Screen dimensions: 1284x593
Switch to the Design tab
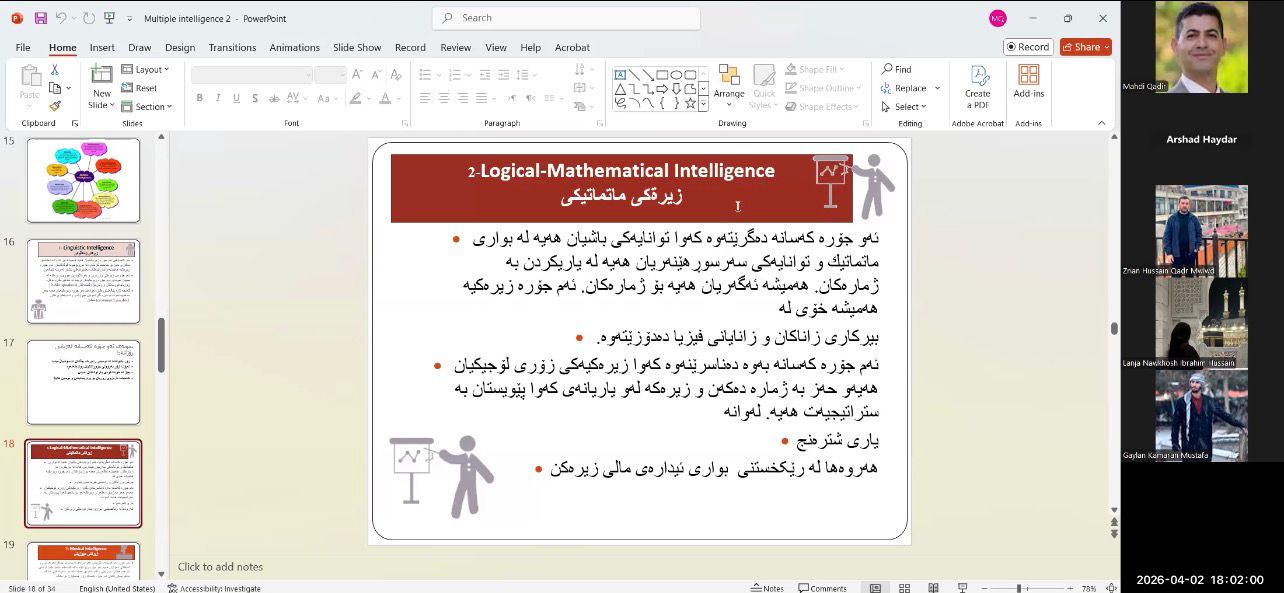tap(180, 47)
